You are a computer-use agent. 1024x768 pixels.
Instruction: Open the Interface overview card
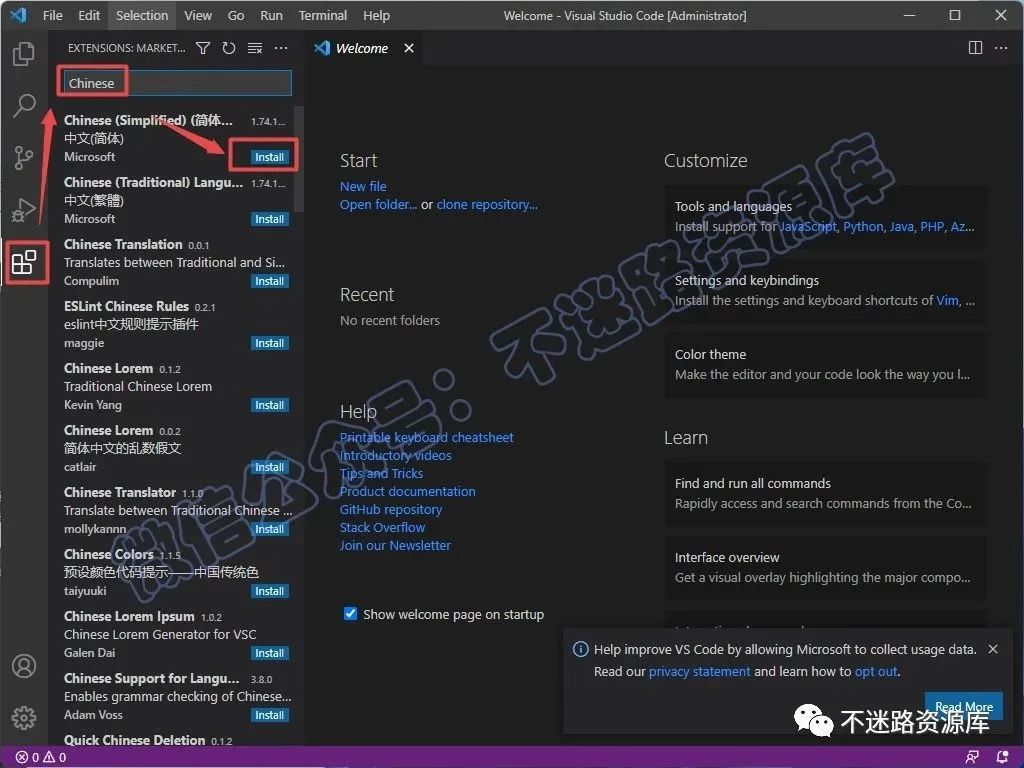(826, 568)
